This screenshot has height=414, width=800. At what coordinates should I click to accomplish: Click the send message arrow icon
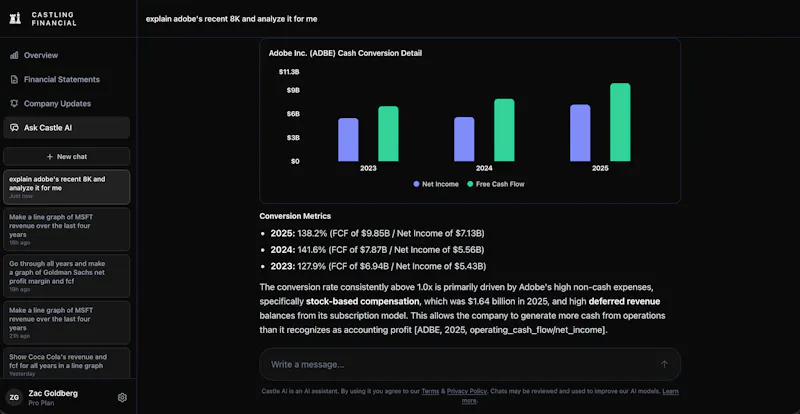pyautogui.click(x=664, y=364)
